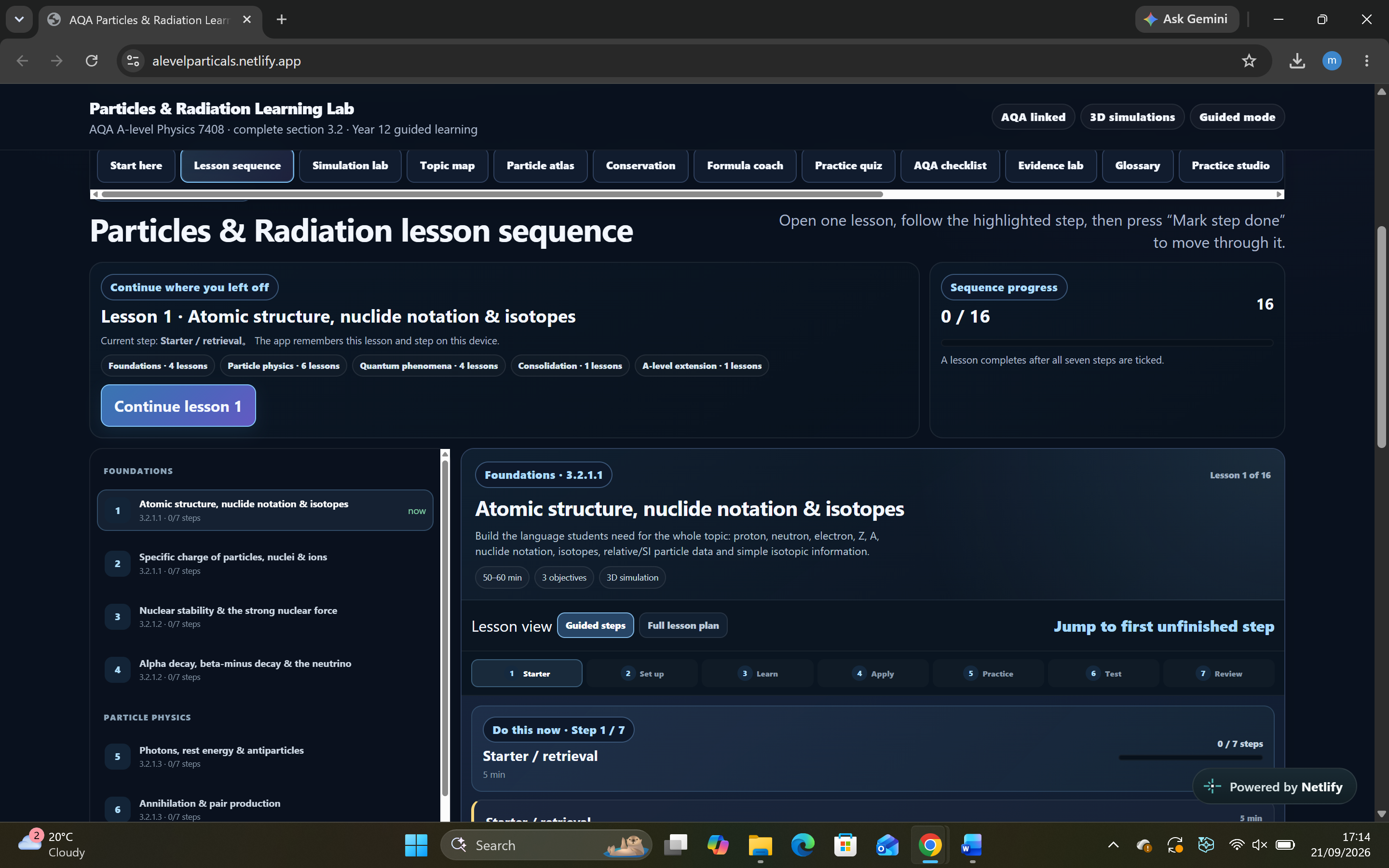Switch to the Particle atlas tab
This screenshot has height=868, width=1389.
coord(540,165)
